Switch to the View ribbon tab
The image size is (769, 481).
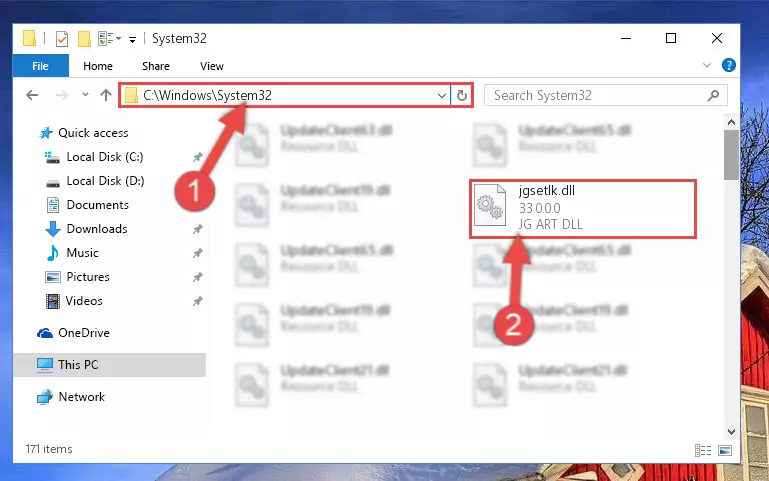coord(211,66)
